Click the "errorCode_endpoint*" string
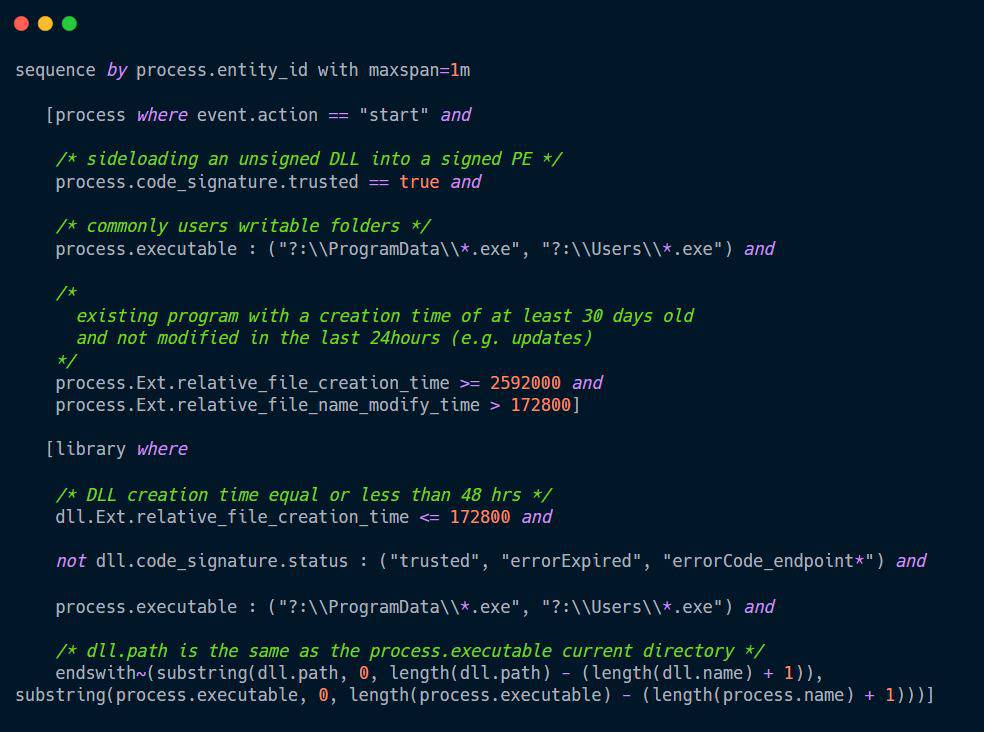Image resolution: width=984 pixels, height=732 pixels. pos(771,561)
